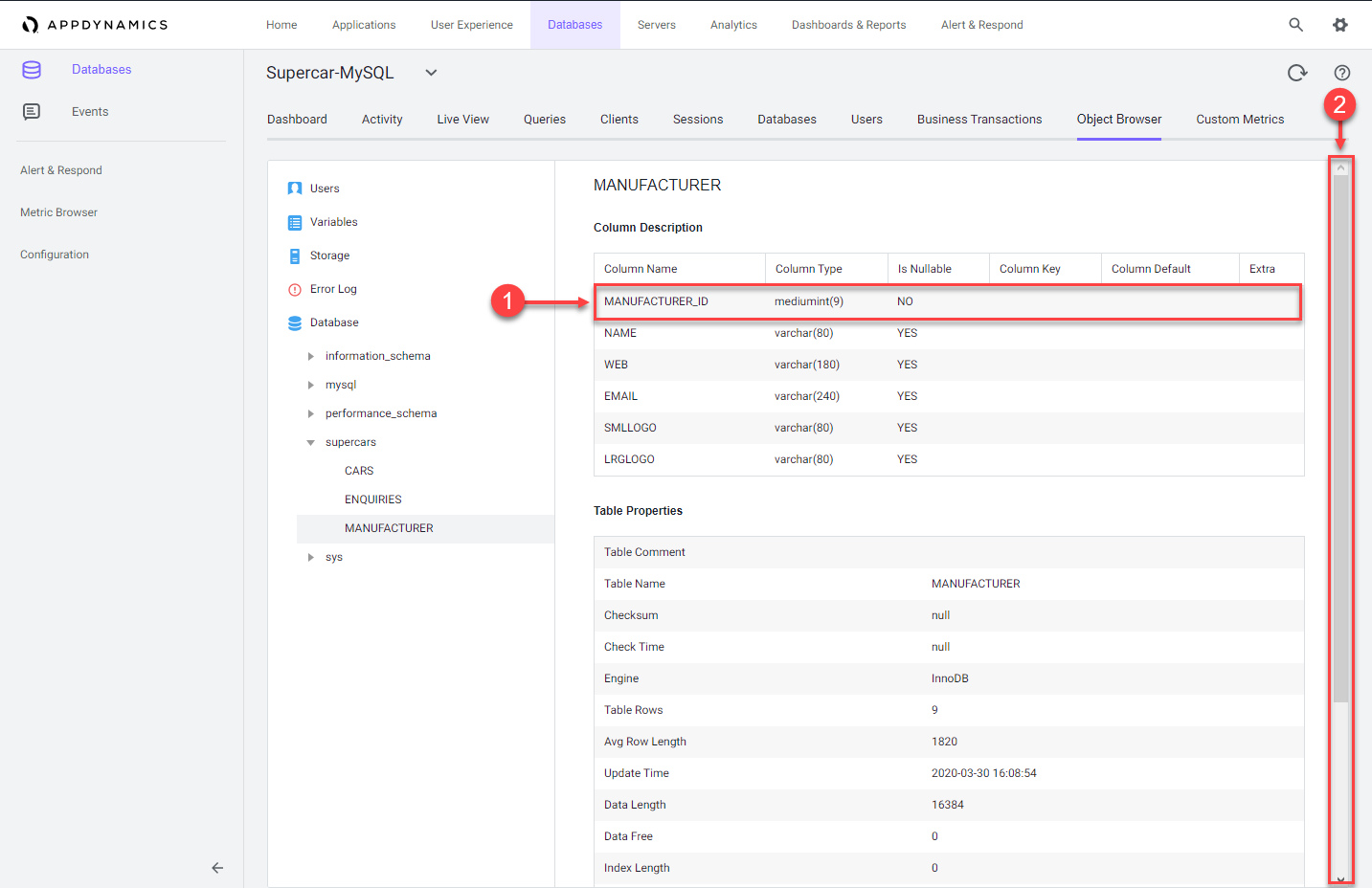Screen dimensions: 1372x888
Task: Click the Column Default header
Action: click(1151, 269)
